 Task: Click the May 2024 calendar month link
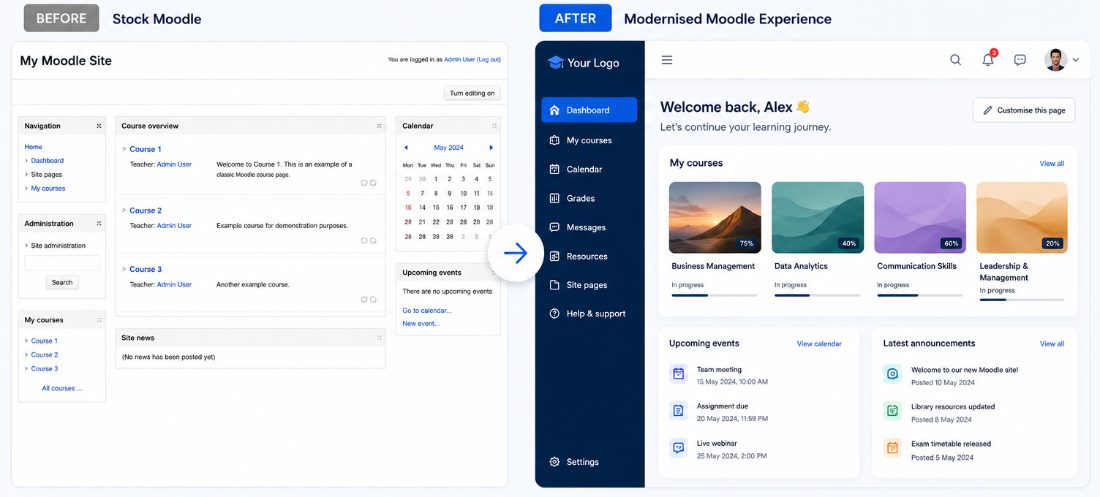(448, 148)
